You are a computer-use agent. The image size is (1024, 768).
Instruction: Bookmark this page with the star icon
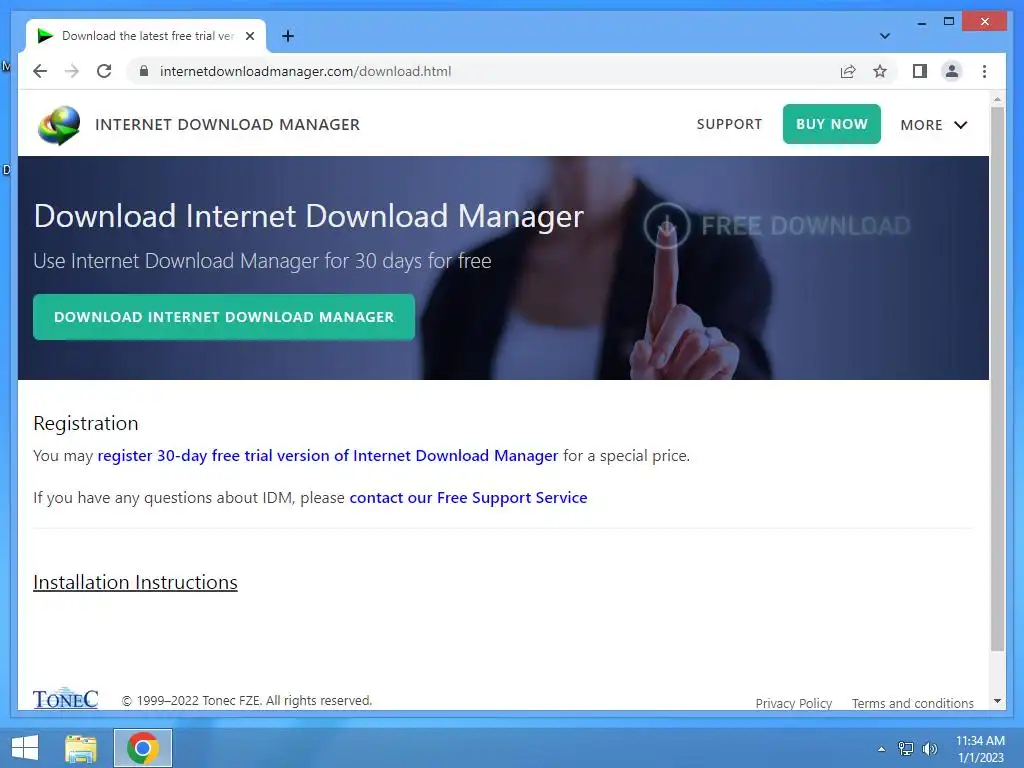[x=880, y=71]
